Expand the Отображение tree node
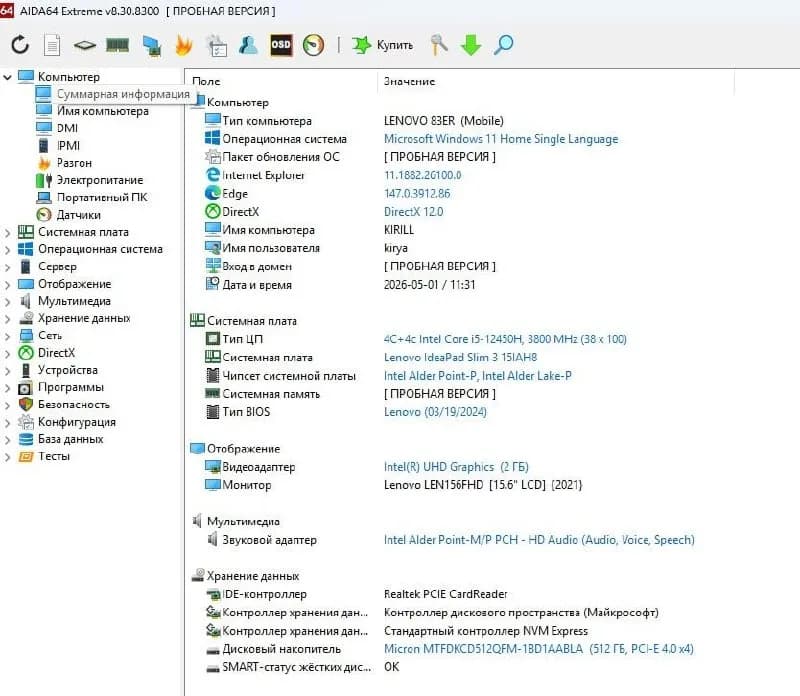 (7, 285)
